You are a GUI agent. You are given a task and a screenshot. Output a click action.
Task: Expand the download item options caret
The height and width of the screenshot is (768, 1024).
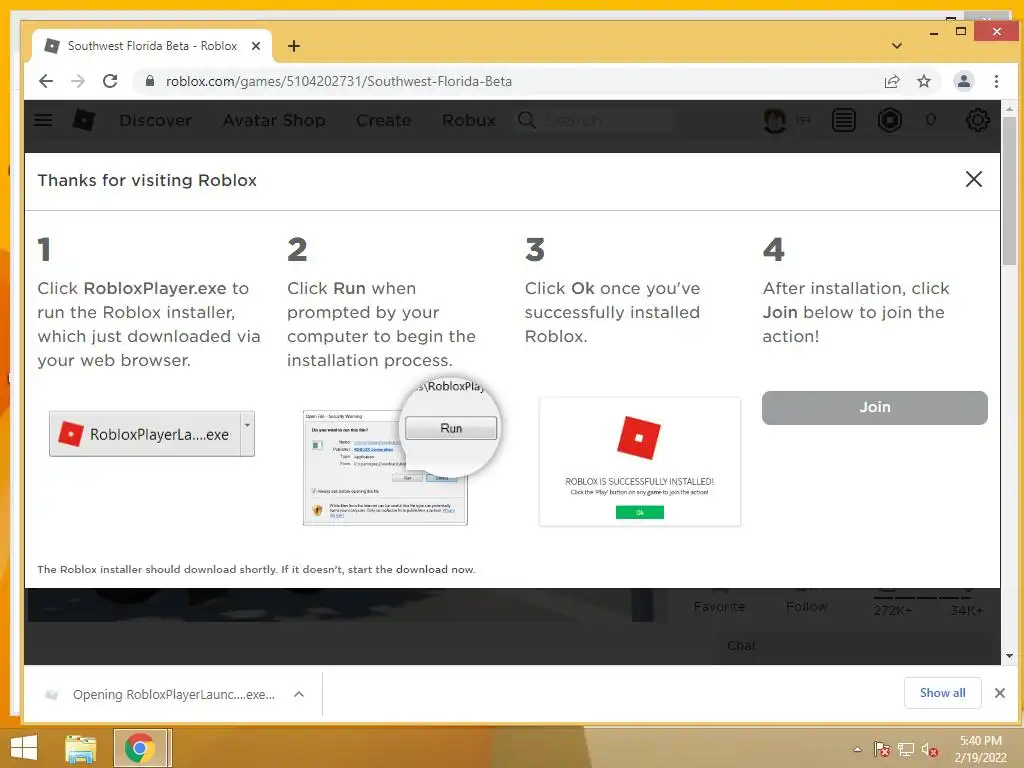[299, 694]
